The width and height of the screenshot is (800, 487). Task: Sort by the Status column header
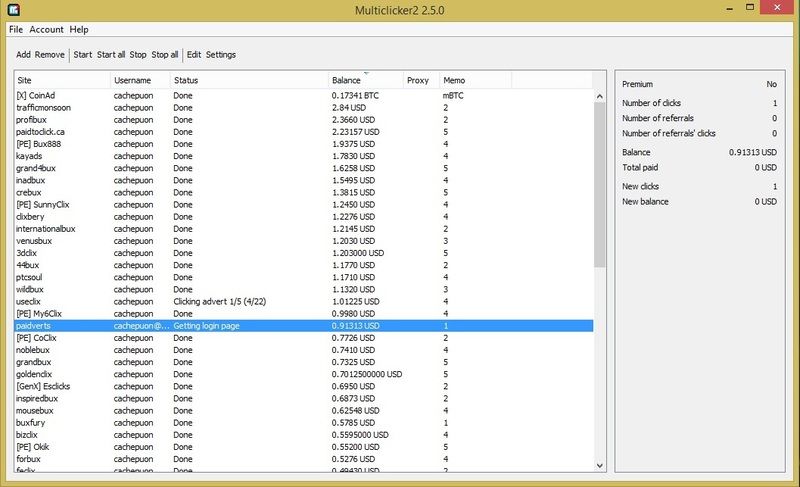click(x=249, y=80)
